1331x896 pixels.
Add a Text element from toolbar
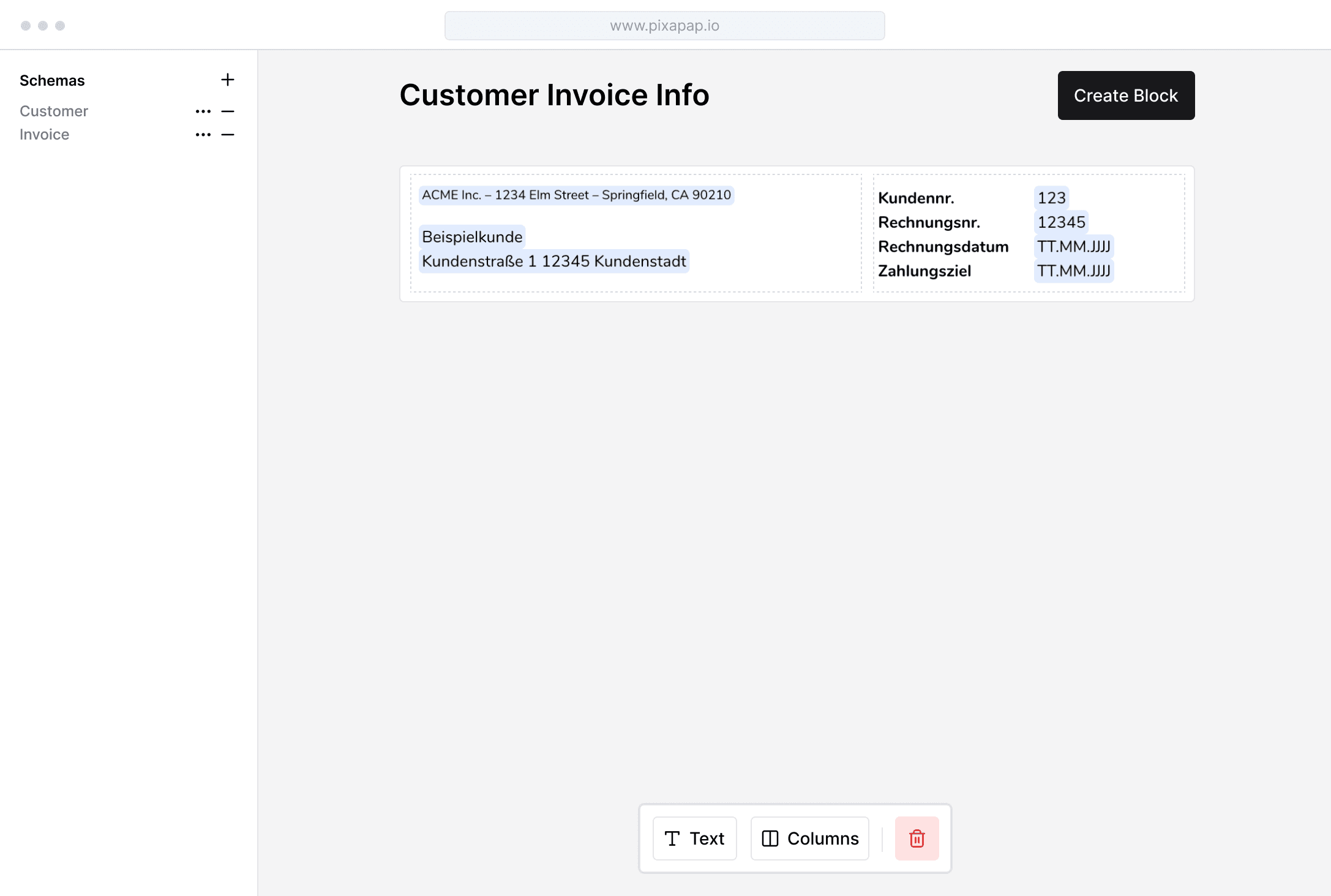coord(694,838)
